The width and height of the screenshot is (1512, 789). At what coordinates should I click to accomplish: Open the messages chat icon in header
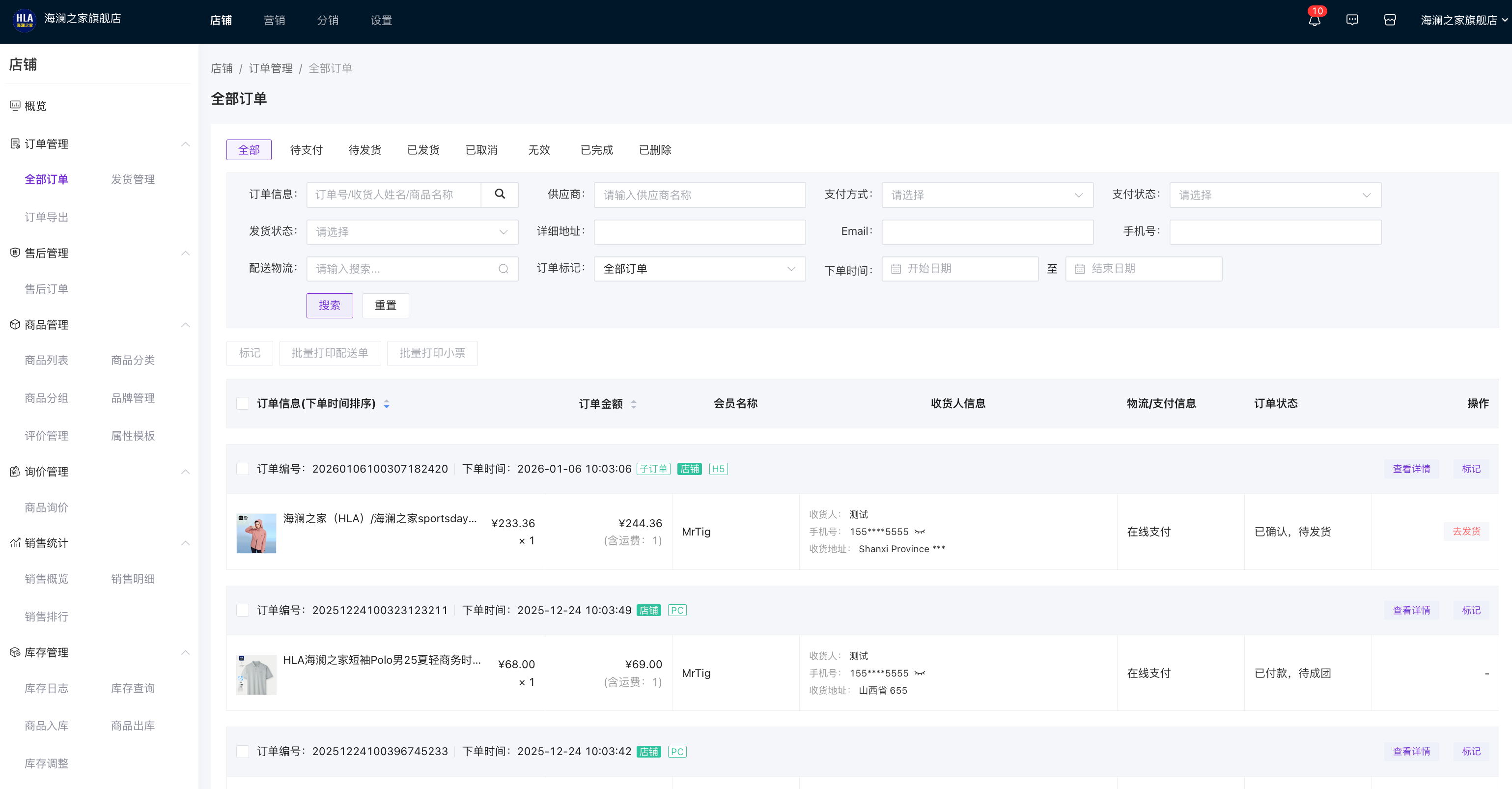(1352, 21)
